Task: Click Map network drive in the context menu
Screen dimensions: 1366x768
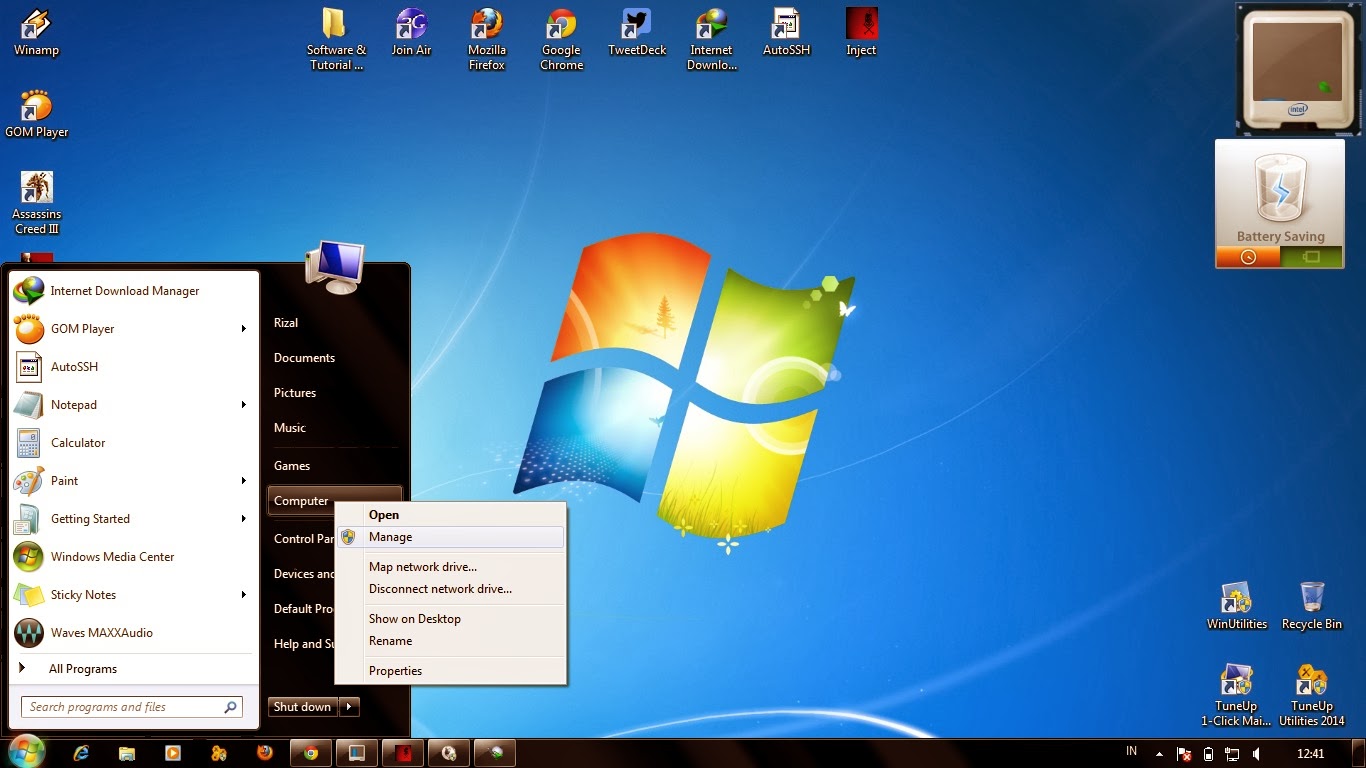Action: [422, 566]
